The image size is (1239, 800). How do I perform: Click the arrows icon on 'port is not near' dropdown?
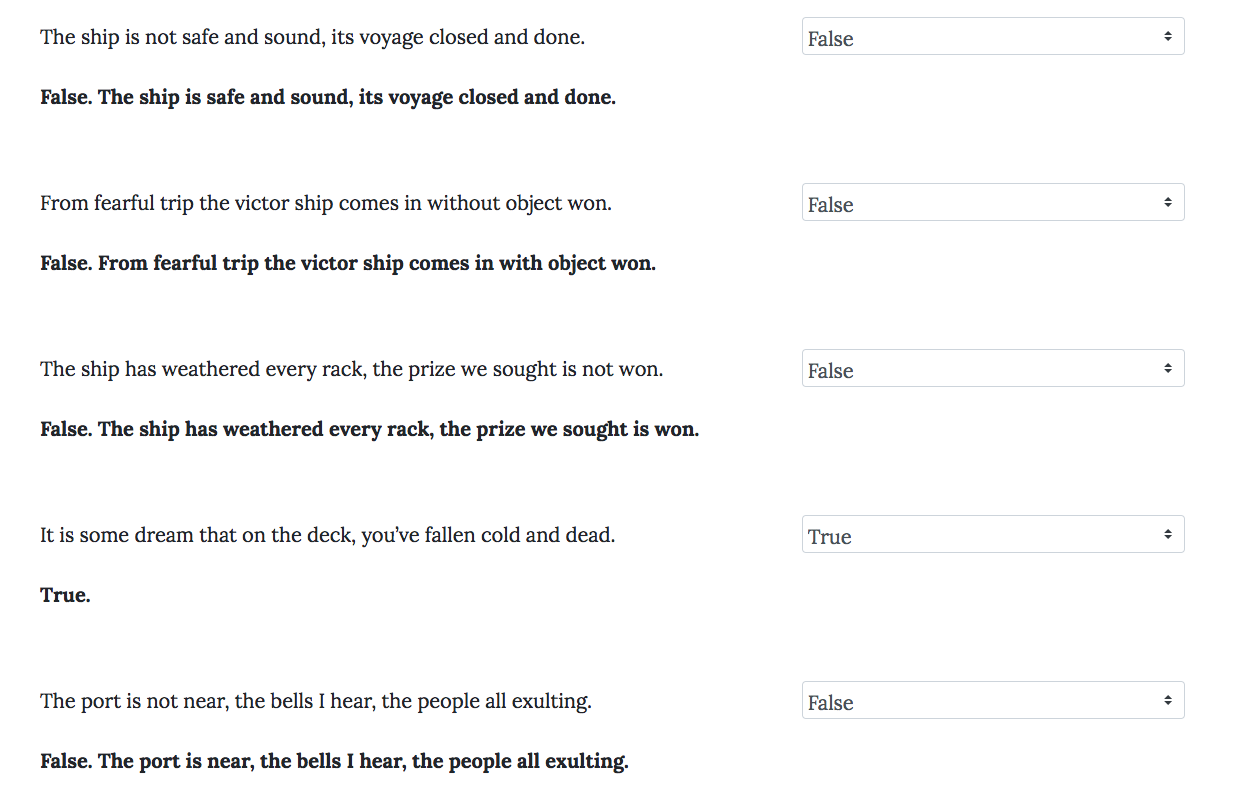1167,701
